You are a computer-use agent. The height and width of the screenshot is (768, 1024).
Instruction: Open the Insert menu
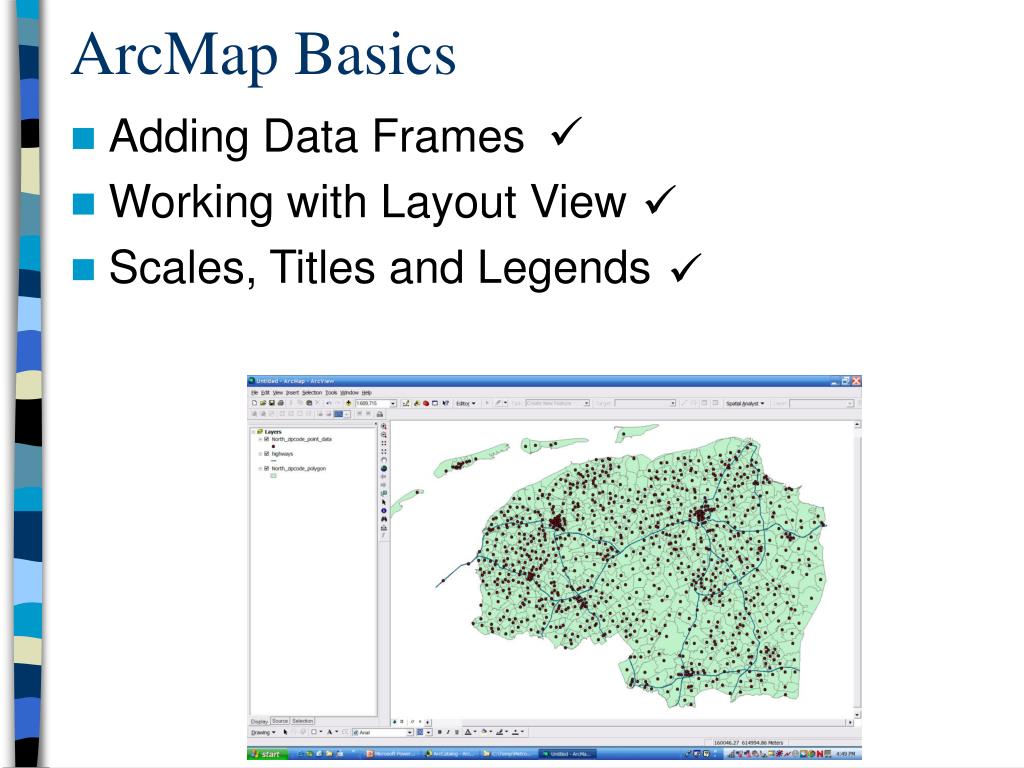[x=293, y=392]
